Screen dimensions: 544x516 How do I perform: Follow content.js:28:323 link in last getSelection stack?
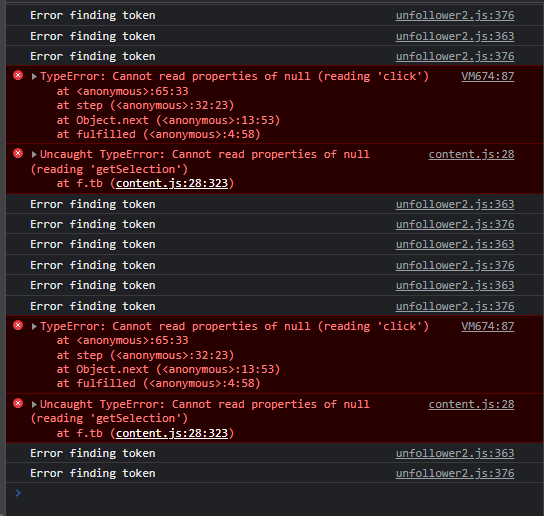pyautogui.click(x=172, y=433)
